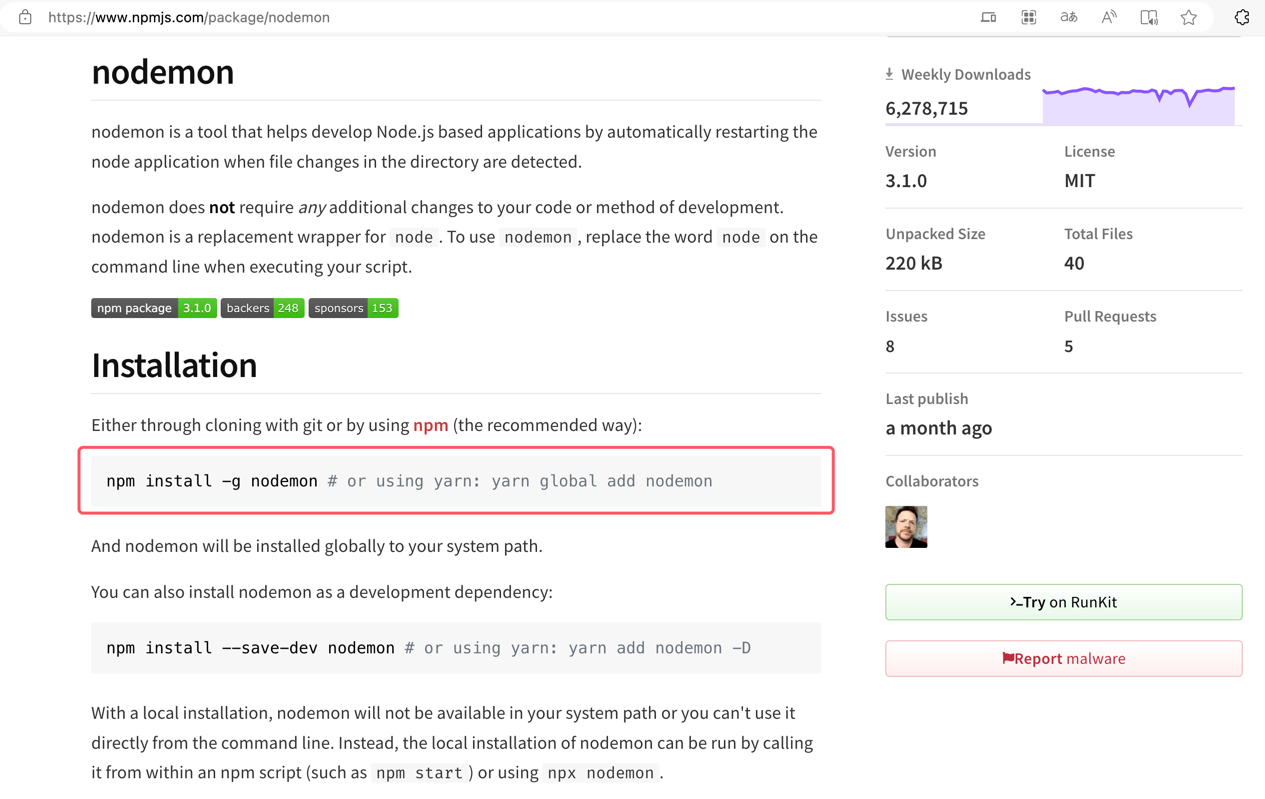
Task: Open the browser extensions puzzle icon
Action: click(1242, 17)
